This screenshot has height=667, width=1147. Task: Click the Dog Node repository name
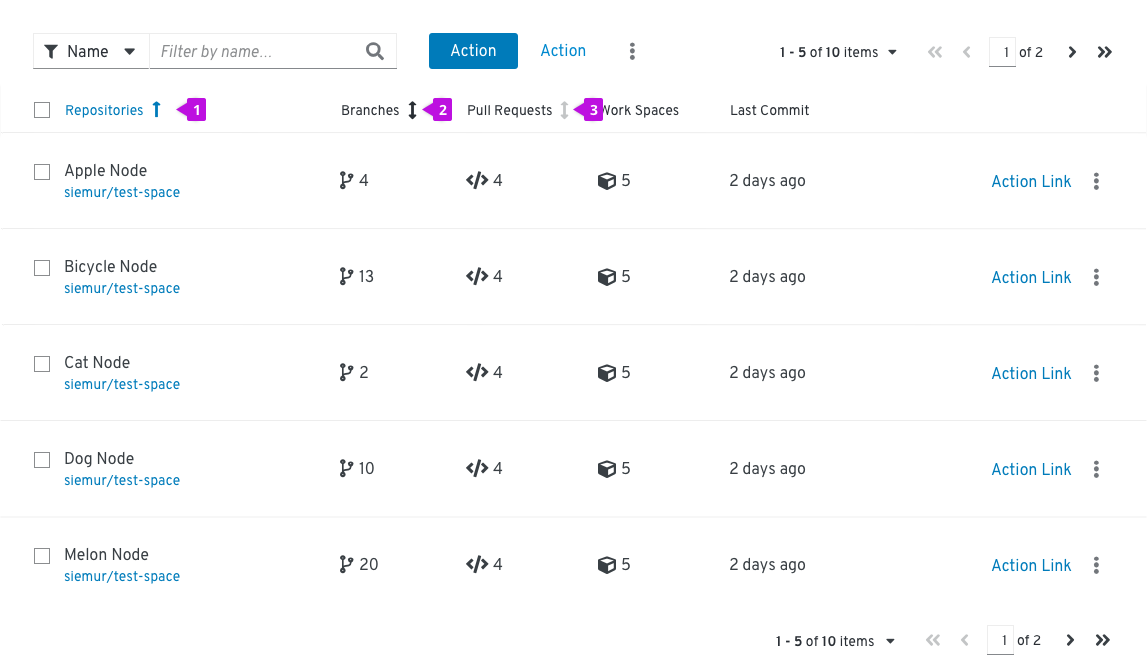[99, 459]
